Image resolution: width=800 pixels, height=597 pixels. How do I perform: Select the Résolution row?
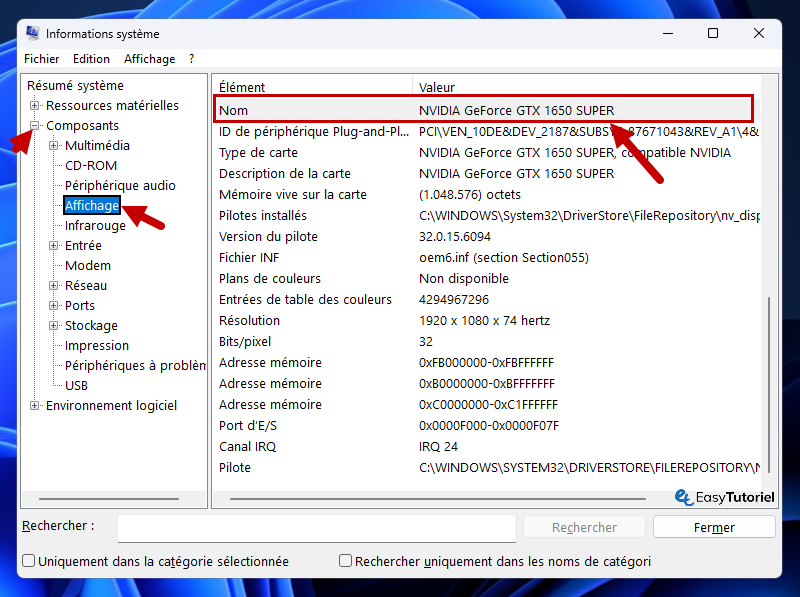486,320
